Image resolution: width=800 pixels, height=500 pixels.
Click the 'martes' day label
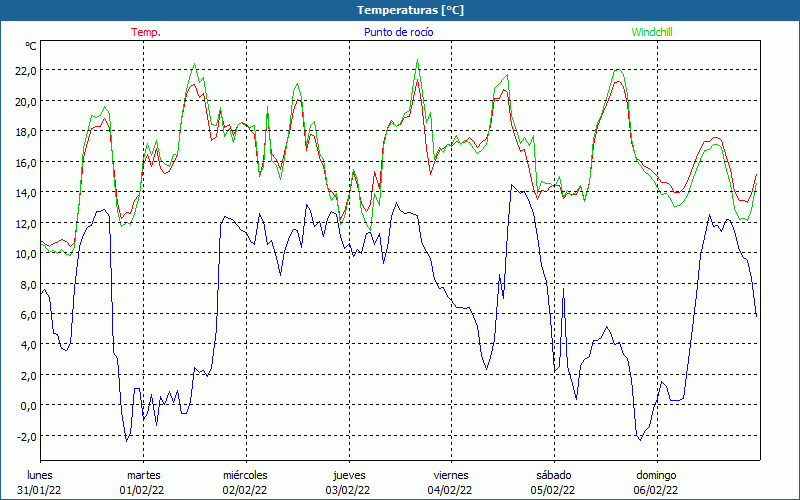144,475
